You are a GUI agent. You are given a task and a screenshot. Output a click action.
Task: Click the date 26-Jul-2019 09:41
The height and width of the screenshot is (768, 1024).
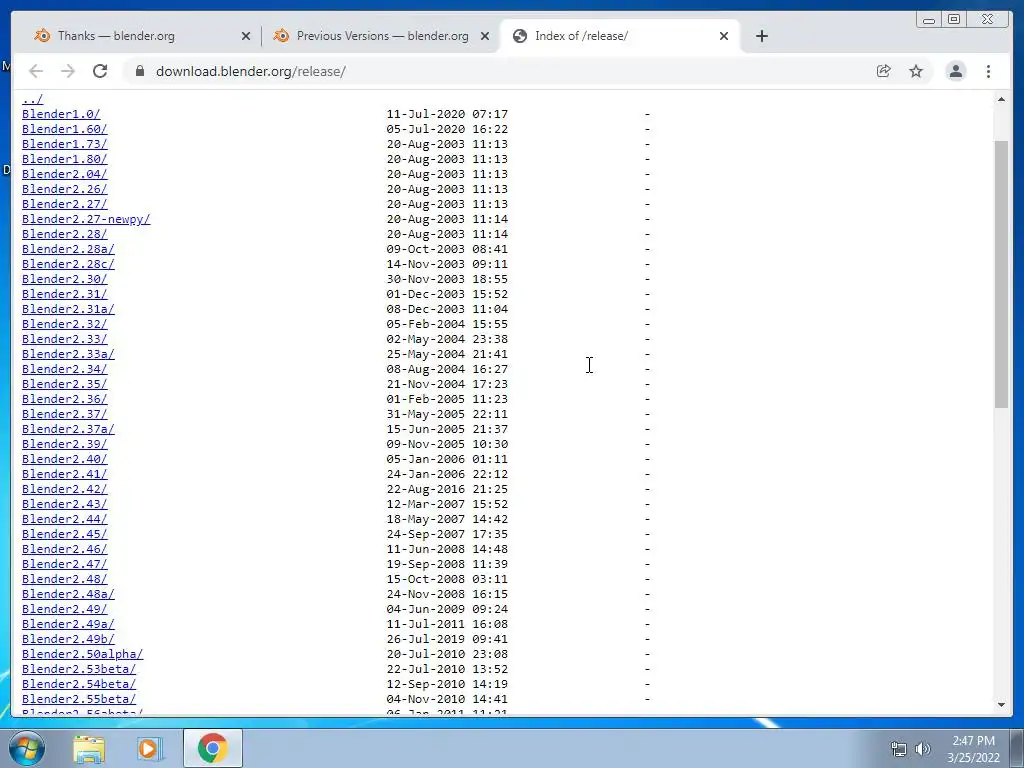(447, 640)
